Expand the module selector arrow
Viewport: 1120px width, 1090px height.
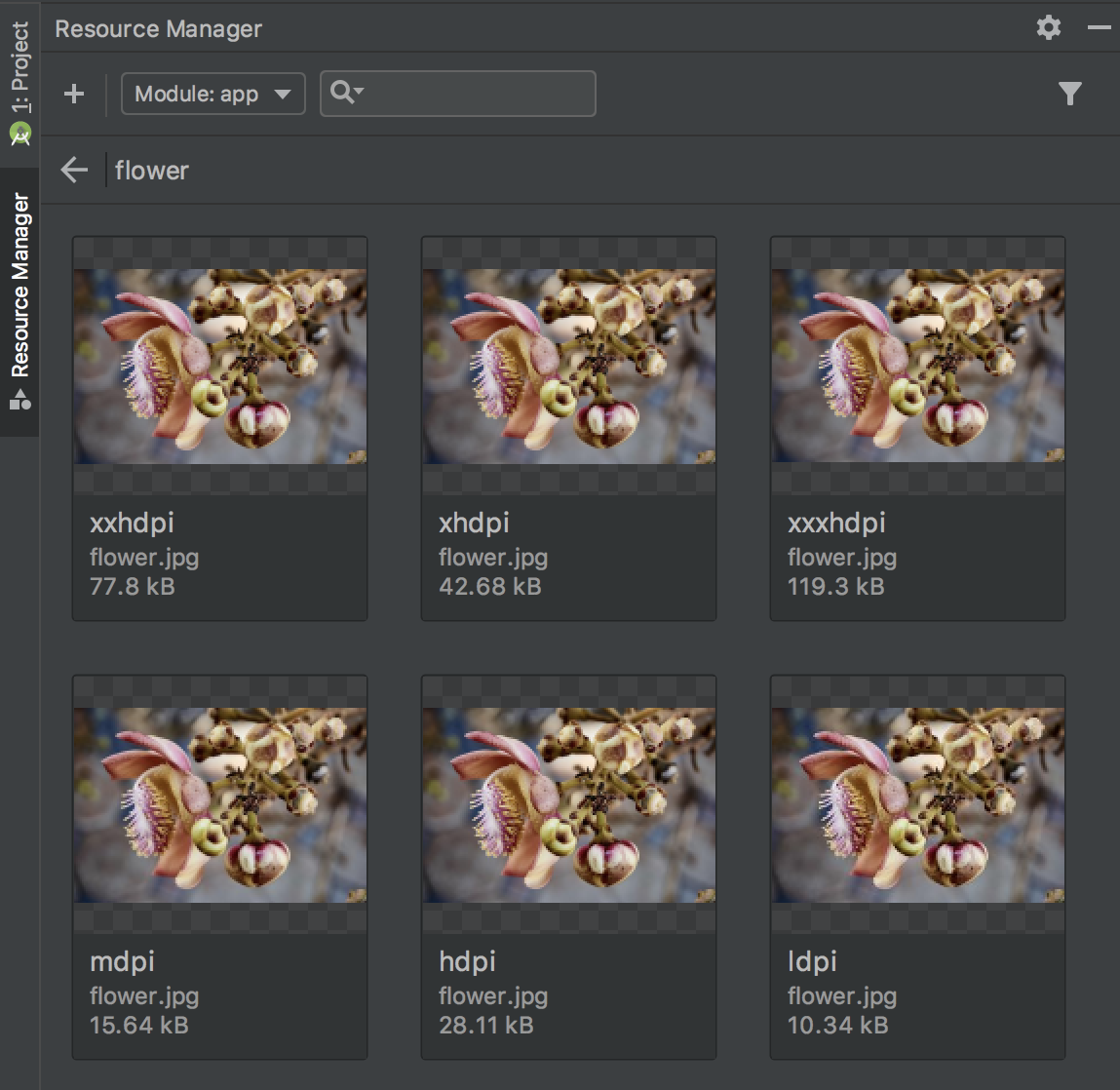click(x=284, y=94)
